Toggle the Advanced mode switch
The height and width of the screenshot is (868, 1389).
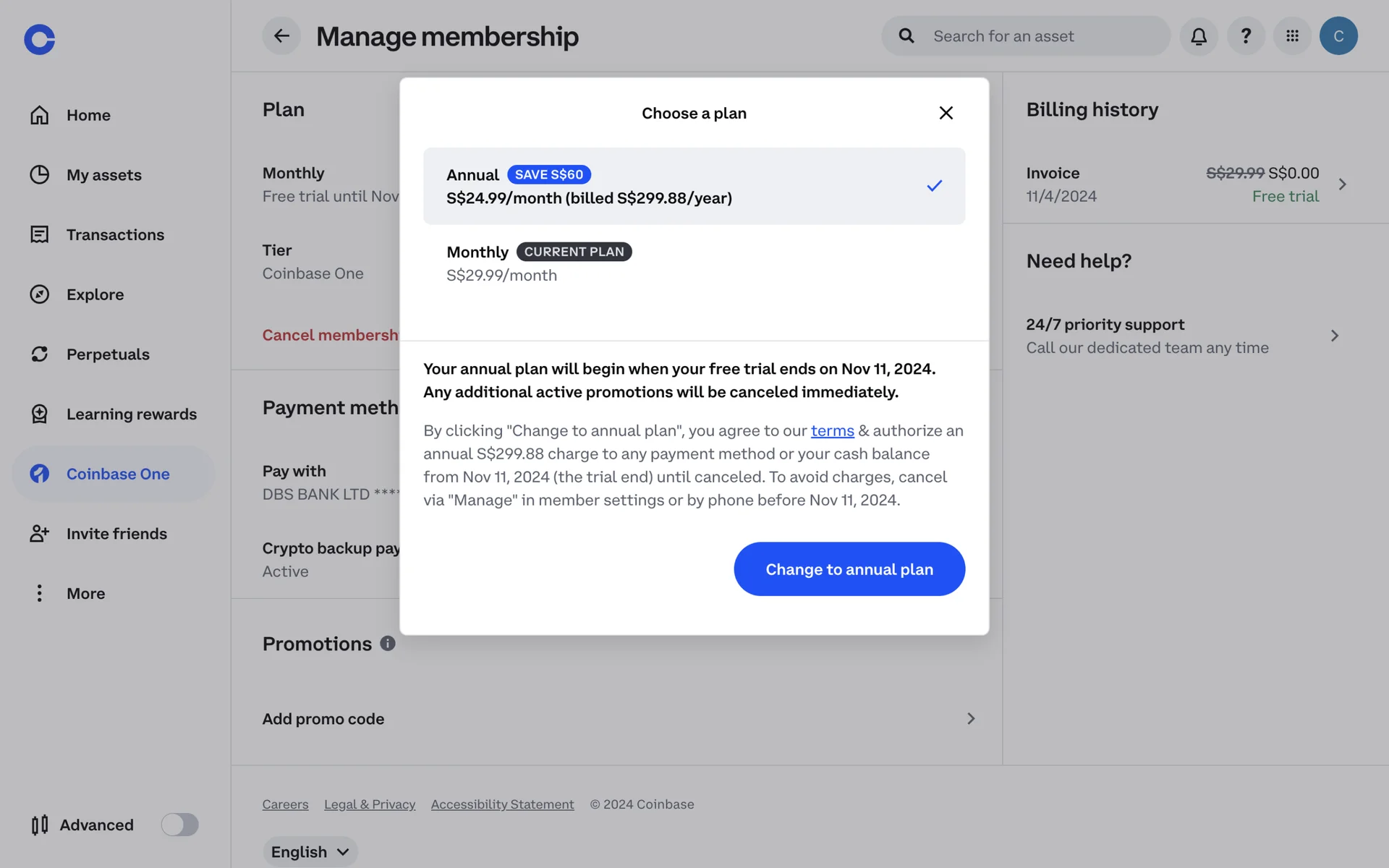[179, 825]
